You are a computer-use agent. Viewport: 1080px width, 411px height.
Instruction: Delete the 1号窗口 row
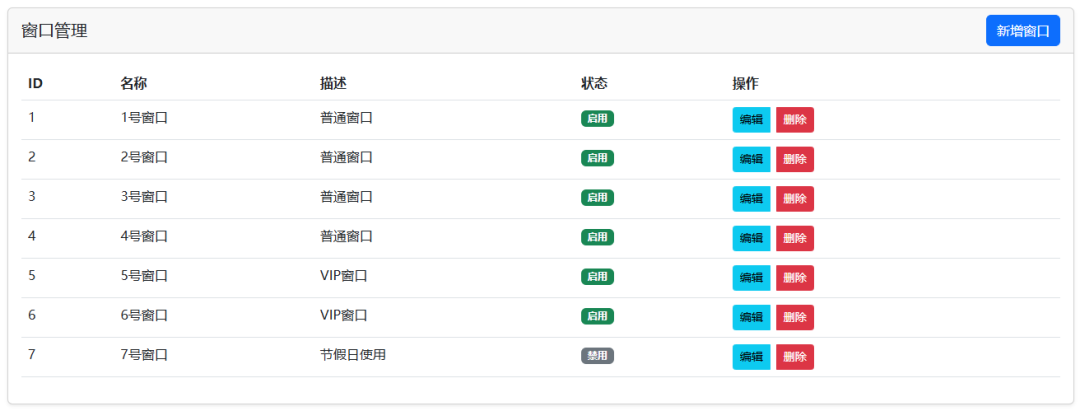pos(795,120)
